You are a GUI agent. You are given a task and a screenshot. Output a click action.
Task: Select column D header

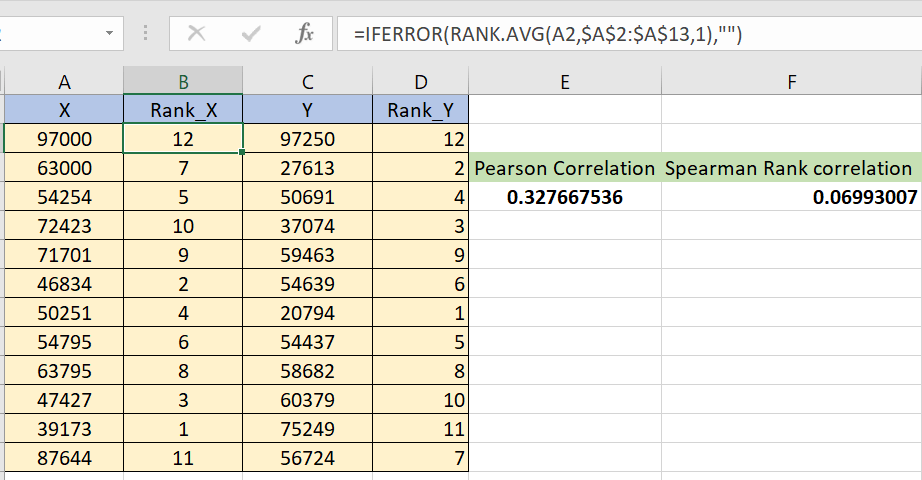point(420,82)
